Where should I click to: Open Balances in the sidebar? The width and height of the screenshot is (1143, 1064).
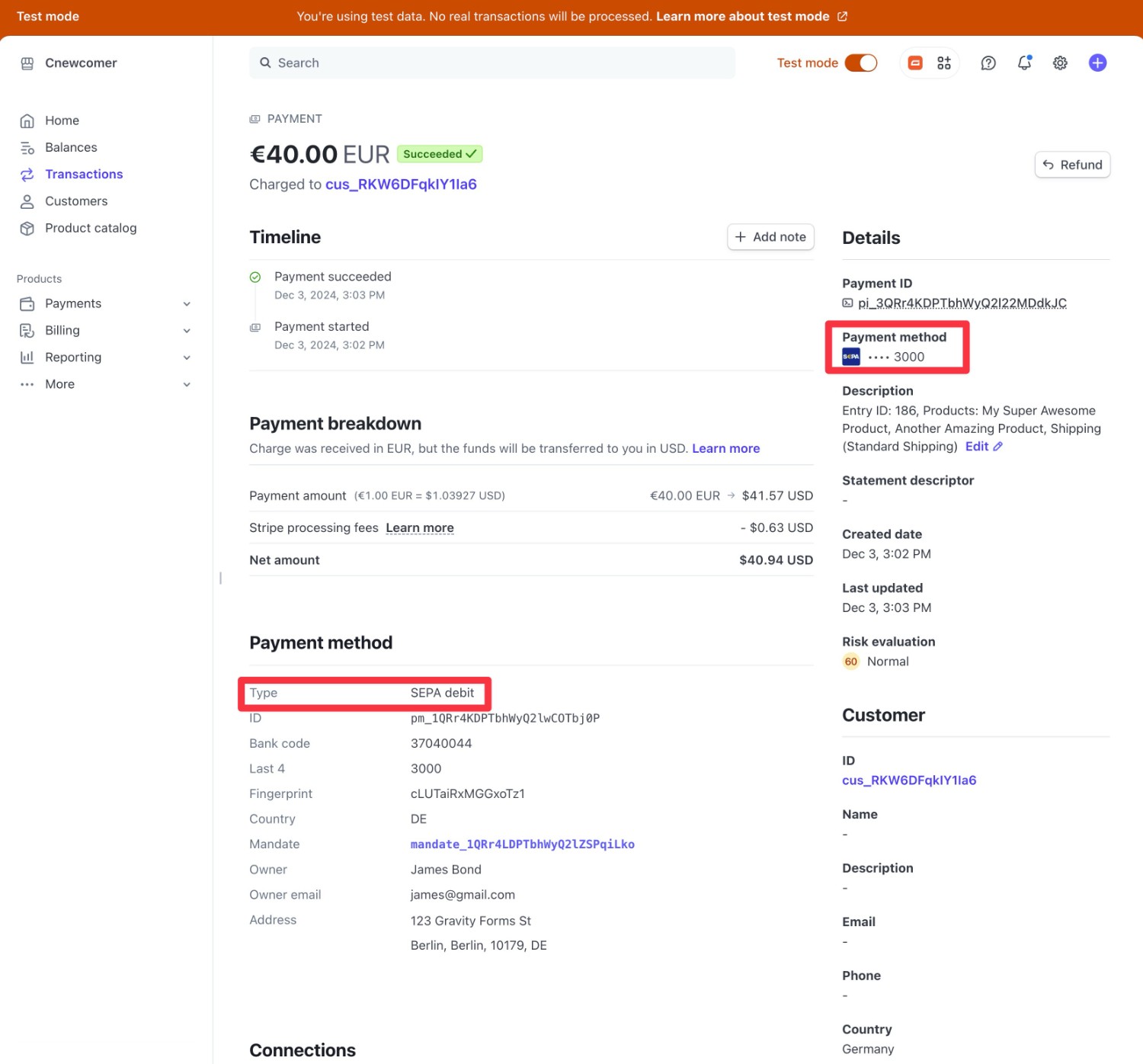[71, 148]
